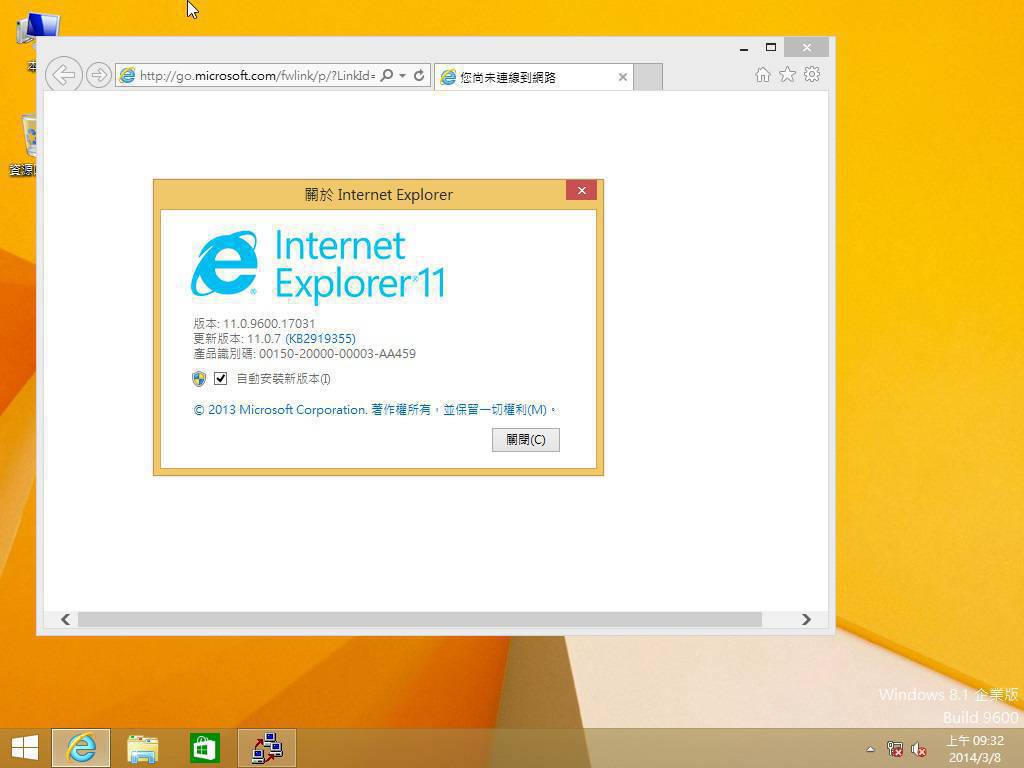
Task: Open the Windows Start button
Action: pos(25,748)
